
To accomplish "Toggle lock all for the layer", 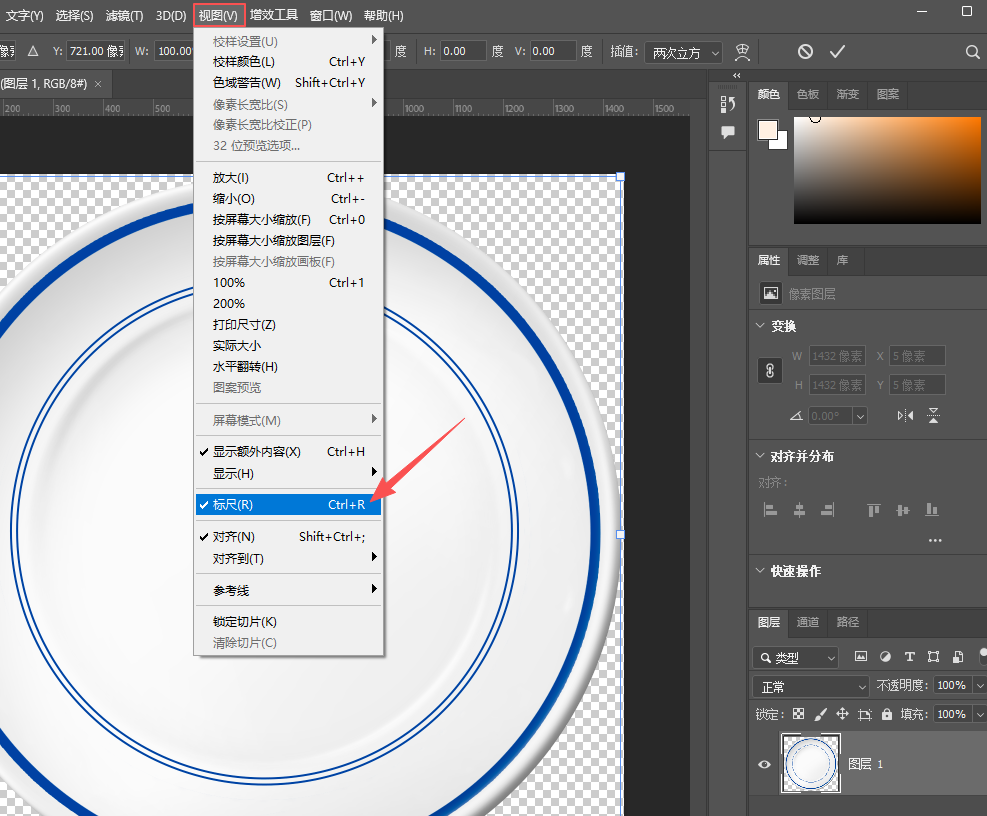I will tap(887, 714).
